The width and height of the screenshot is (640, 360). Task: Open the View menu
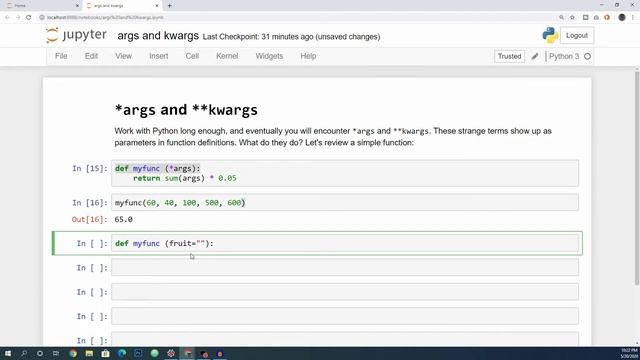pos(123,56)
